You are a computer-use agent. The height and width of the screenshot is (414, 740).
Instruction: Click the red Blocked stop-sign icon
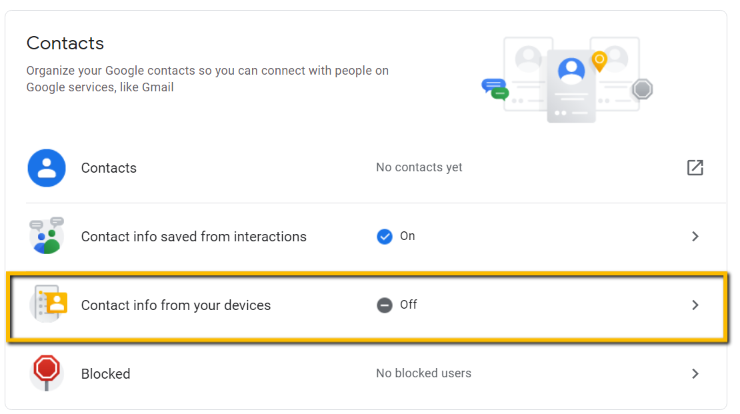click(x=46, y=373)
